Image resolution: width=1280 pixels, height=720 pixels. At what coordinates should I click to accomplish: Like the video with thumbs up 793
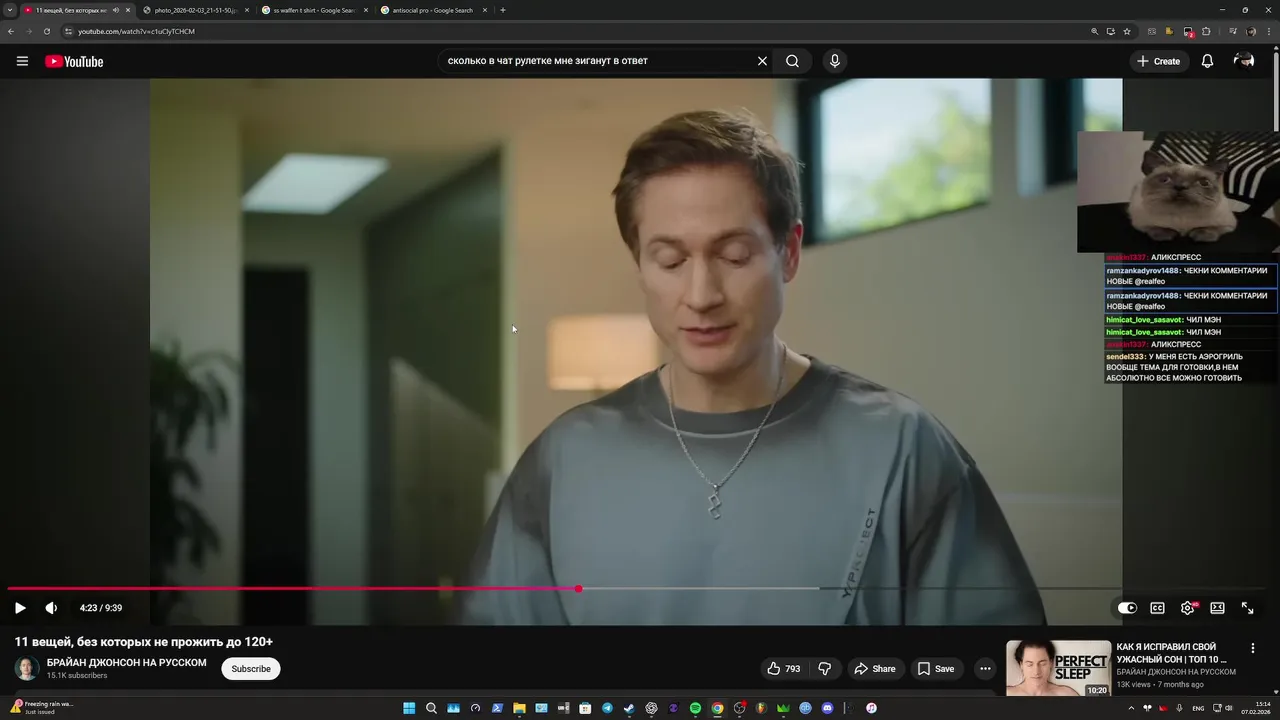pyautogui.click(x=784, y=669)
